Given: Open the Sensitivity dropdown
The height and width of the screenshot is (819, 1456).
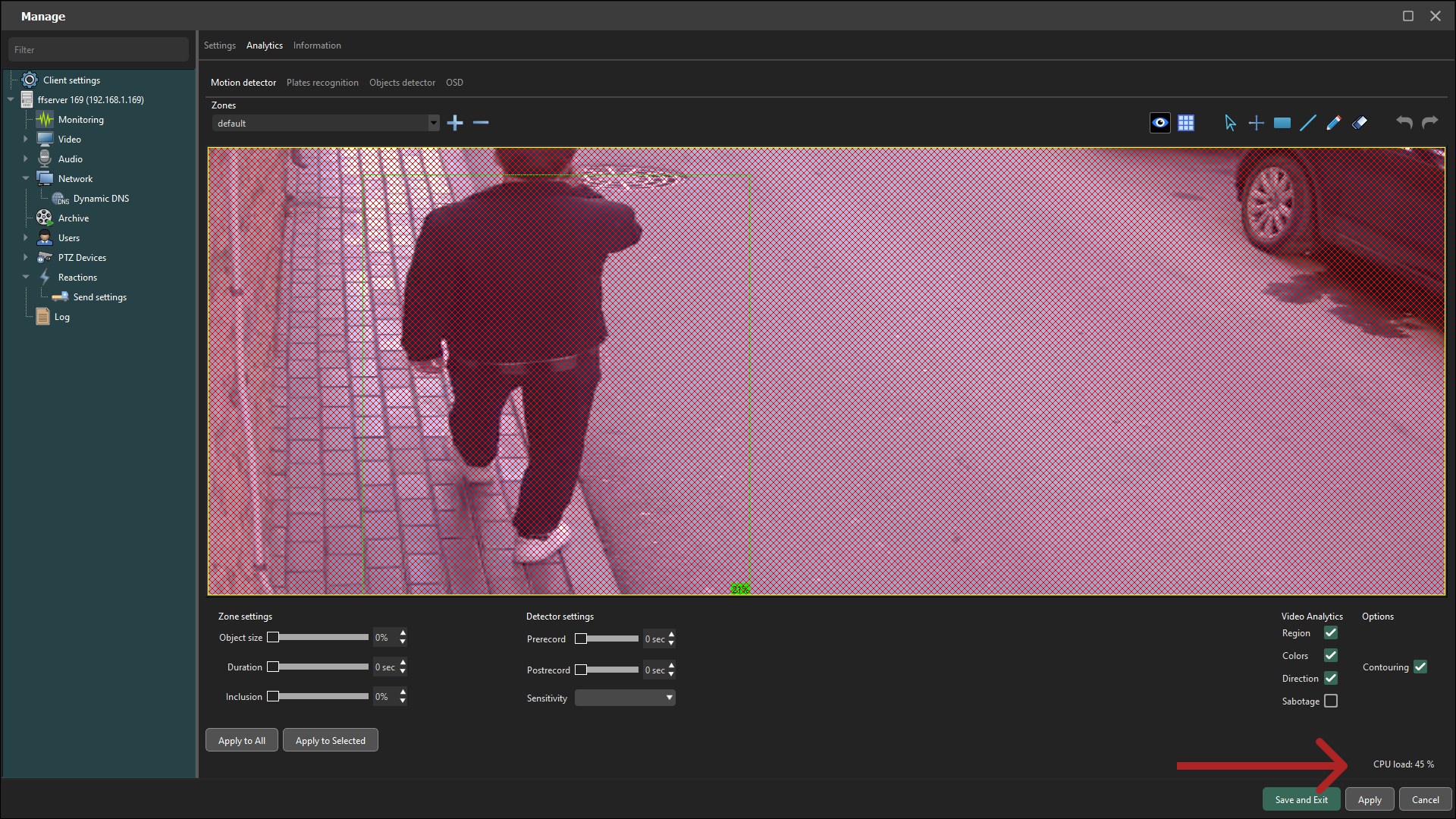Looking at the screenshot, I should pyautogui.click(x=625, y=698).
